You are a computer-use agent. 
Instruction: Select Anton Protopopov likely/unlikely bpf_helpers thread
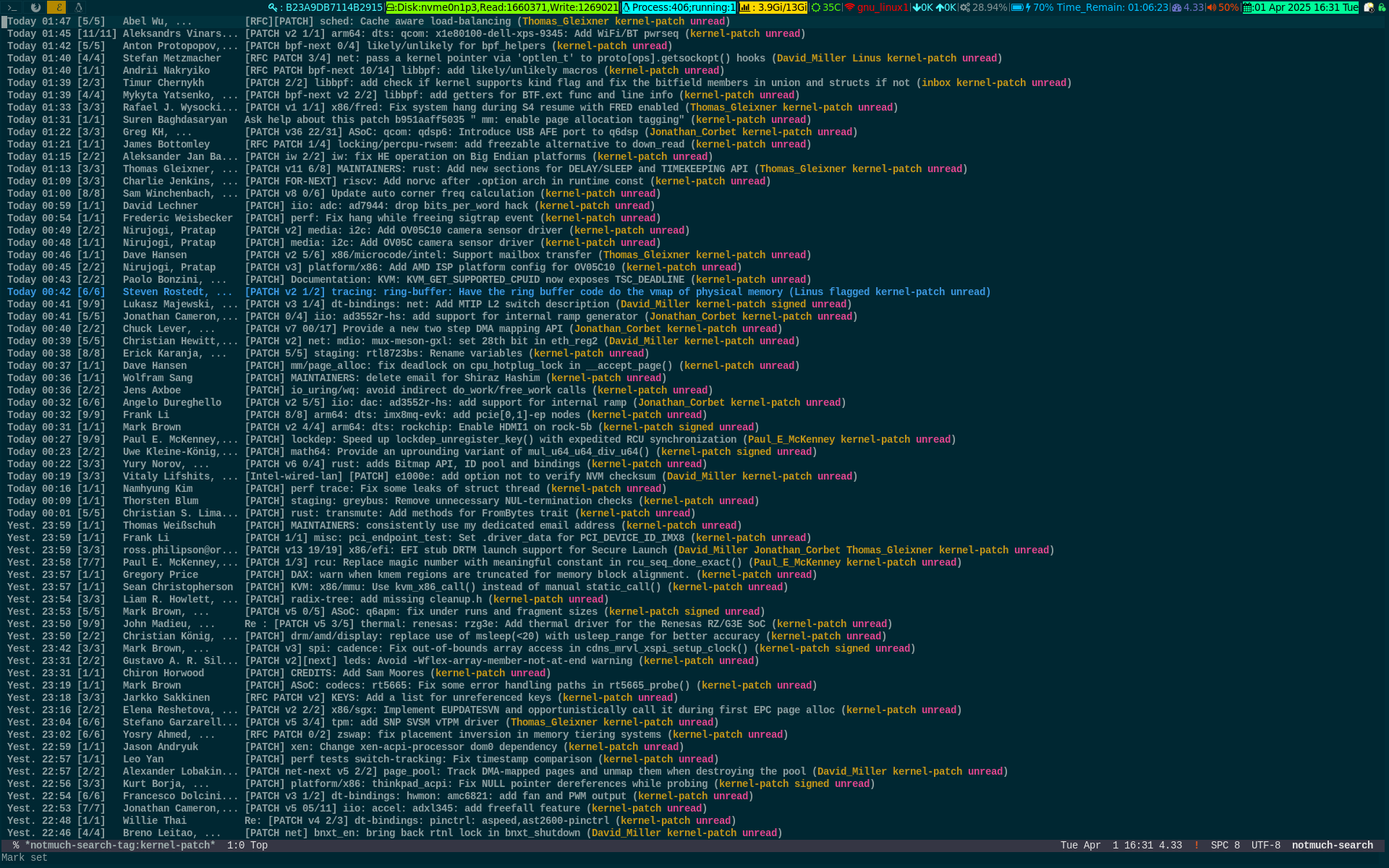tap(339, 46)
